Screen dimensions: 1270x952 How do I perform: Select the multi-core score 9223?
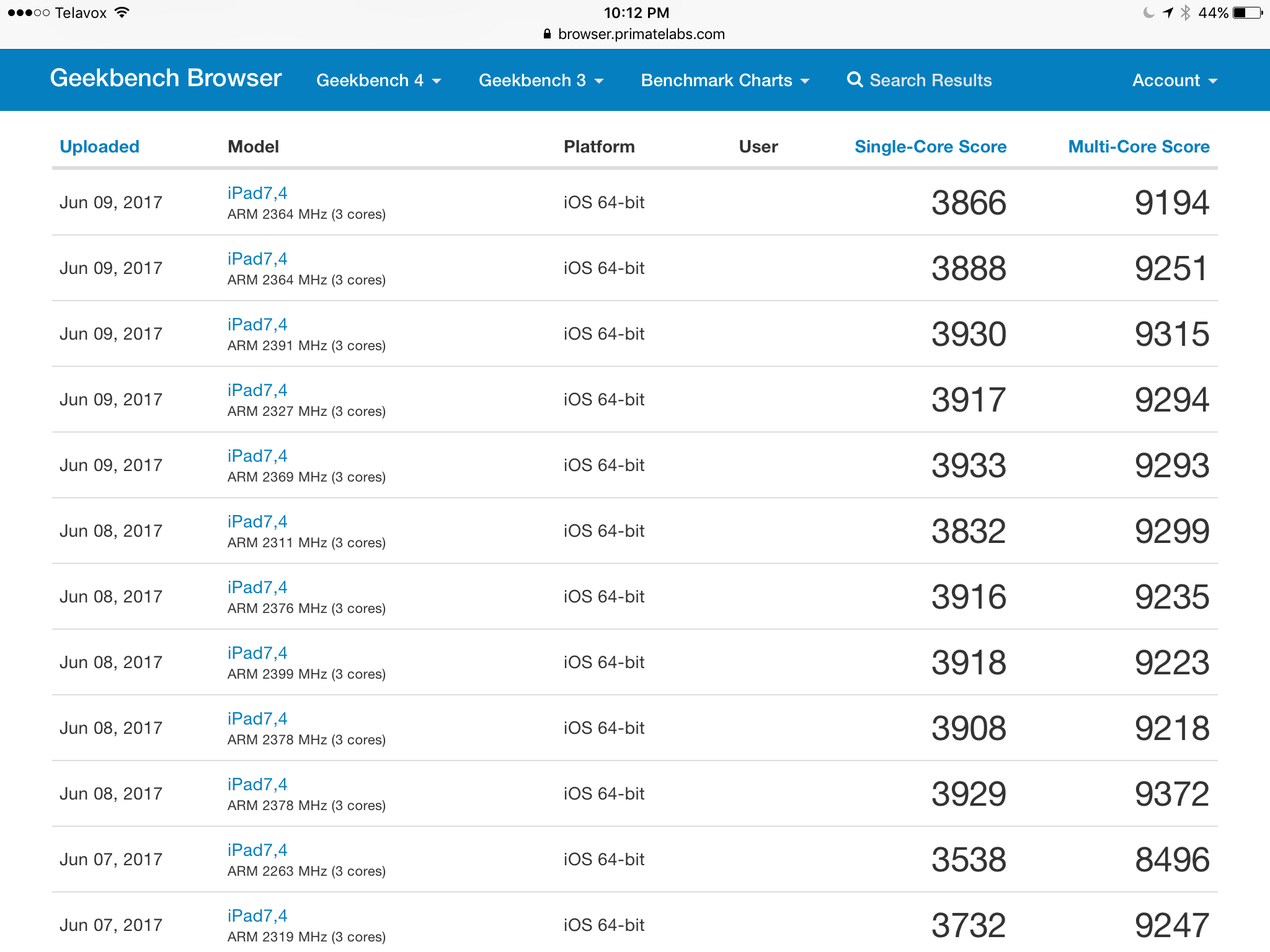point(1172,663)
